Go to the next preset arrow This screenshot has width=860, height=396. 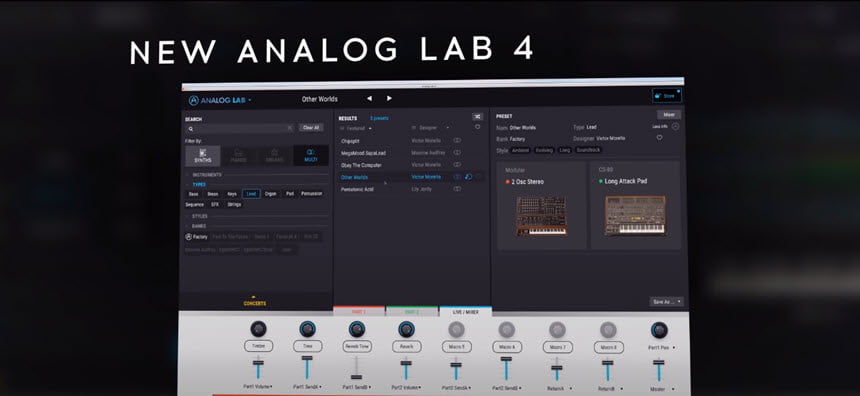389,99
